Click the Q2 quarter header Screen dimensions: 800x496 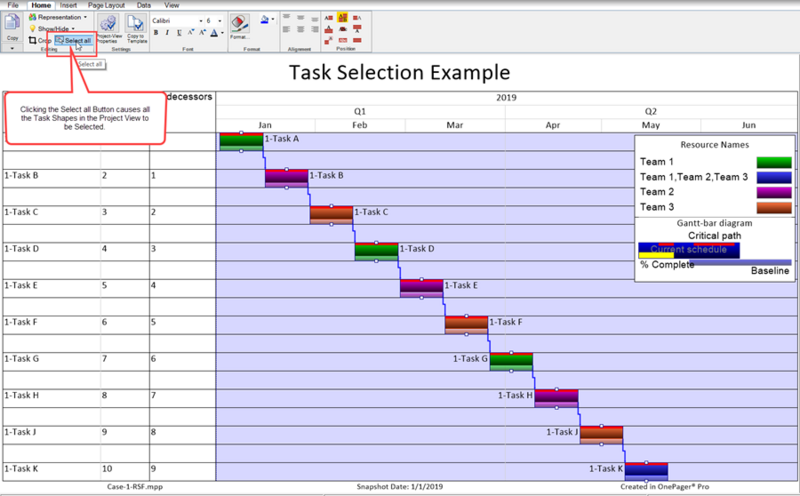[x=651, y=111]
